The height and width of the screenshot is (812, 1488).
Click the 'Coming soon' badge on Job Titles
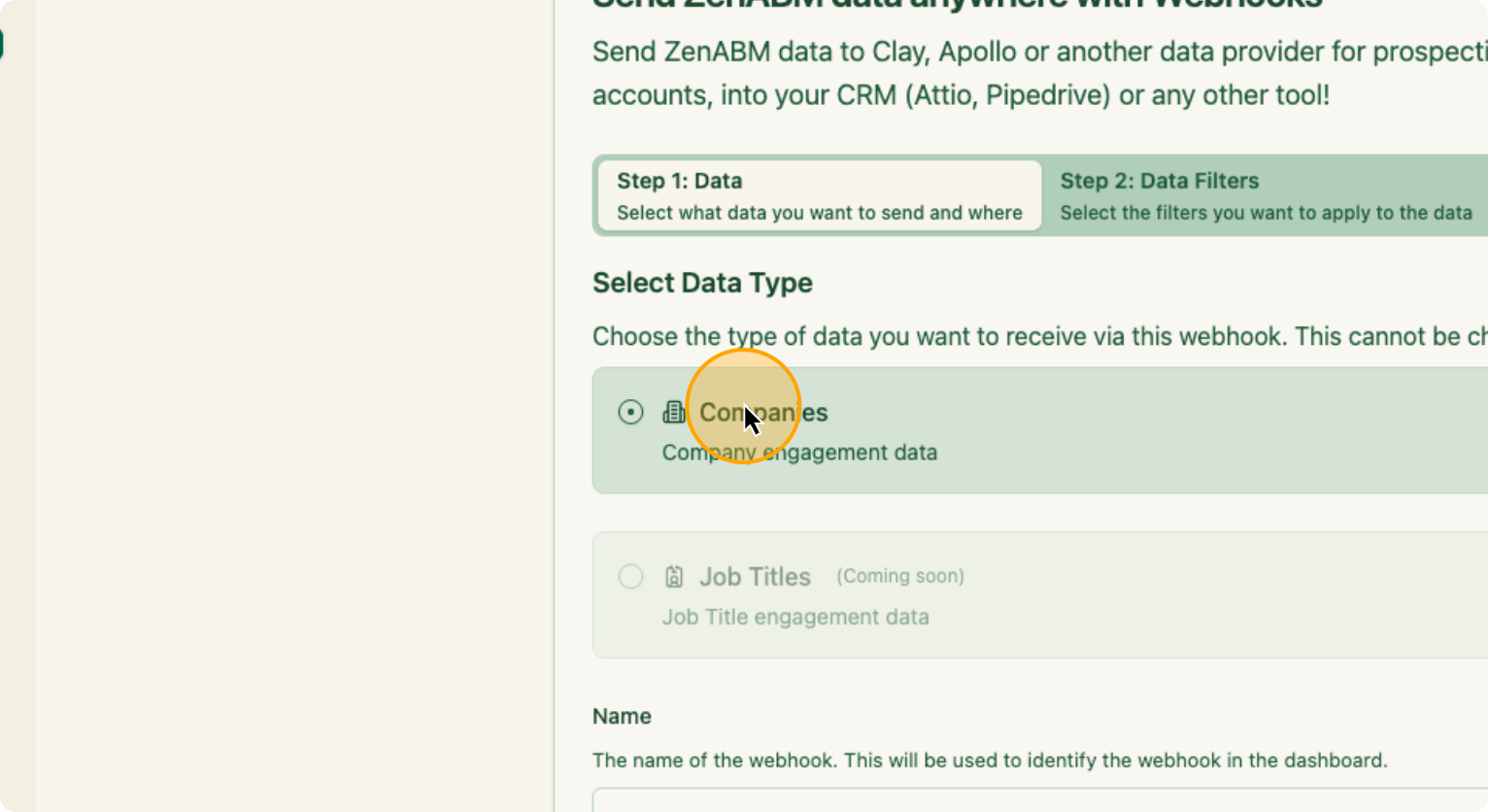pos(899,576)
